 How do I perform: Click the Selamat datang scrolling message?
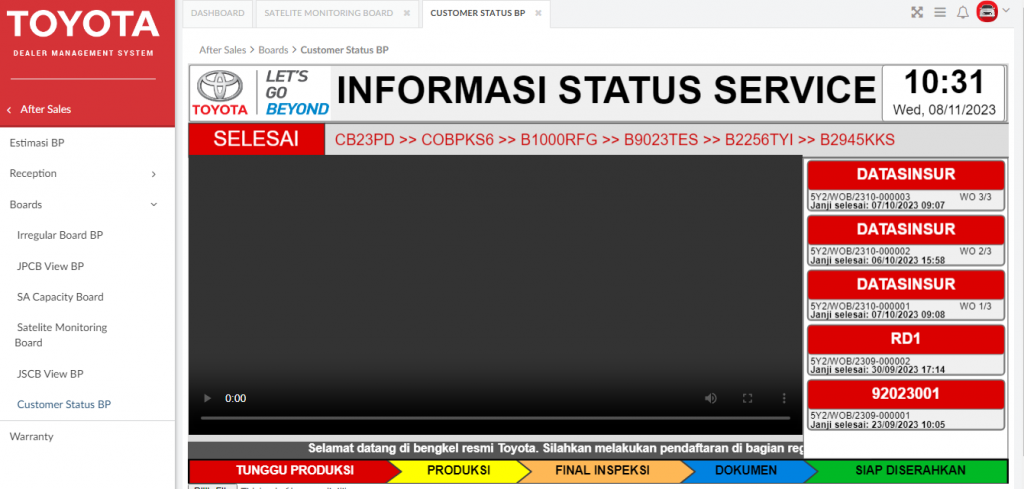coord(556,449)
